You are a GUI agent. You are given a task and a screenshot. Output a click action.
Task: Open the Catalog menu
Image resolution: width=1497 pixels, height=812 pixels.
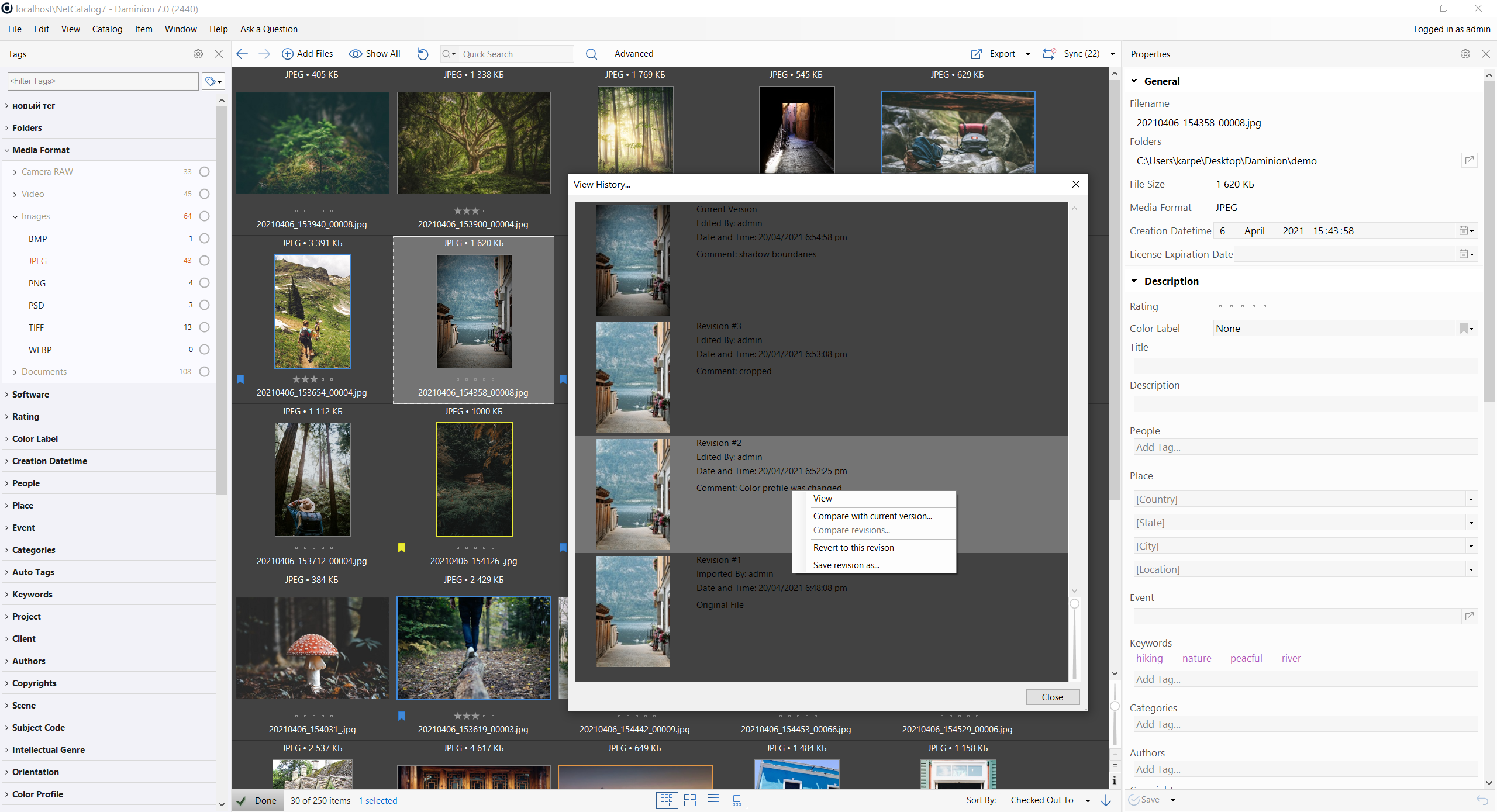click(x=107, y=29)
